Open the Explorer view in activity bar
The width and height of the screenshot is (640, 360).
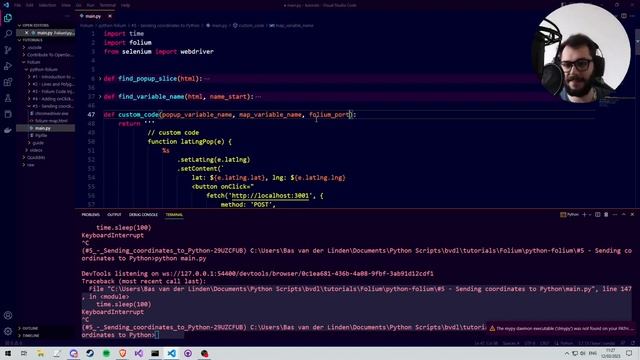[x=8, y=18]
